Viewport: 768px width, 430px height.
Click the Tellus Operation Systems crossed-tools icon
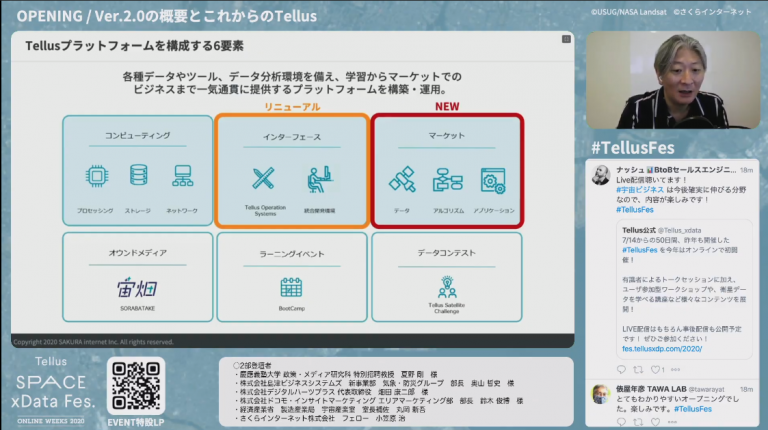coord(264,178)
